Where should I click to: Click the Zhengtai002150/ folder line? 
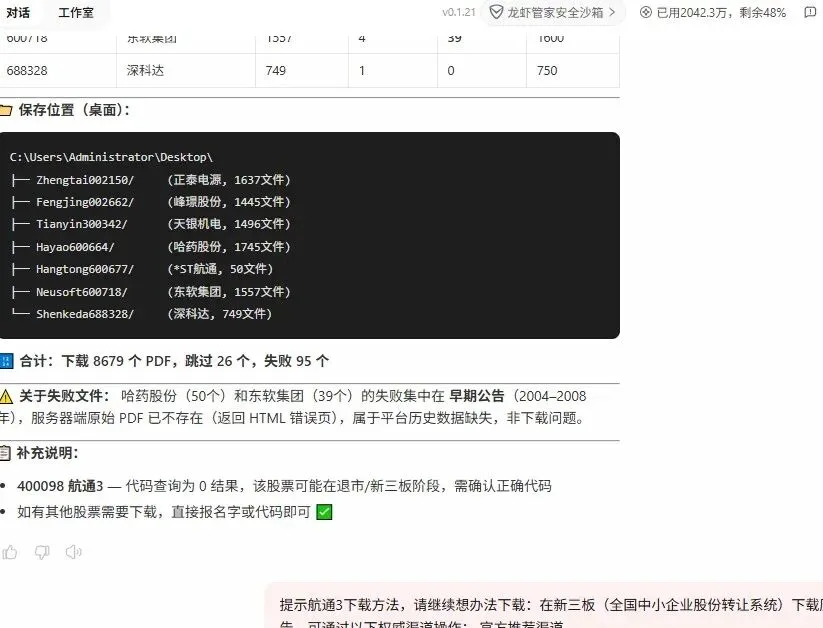85,180
